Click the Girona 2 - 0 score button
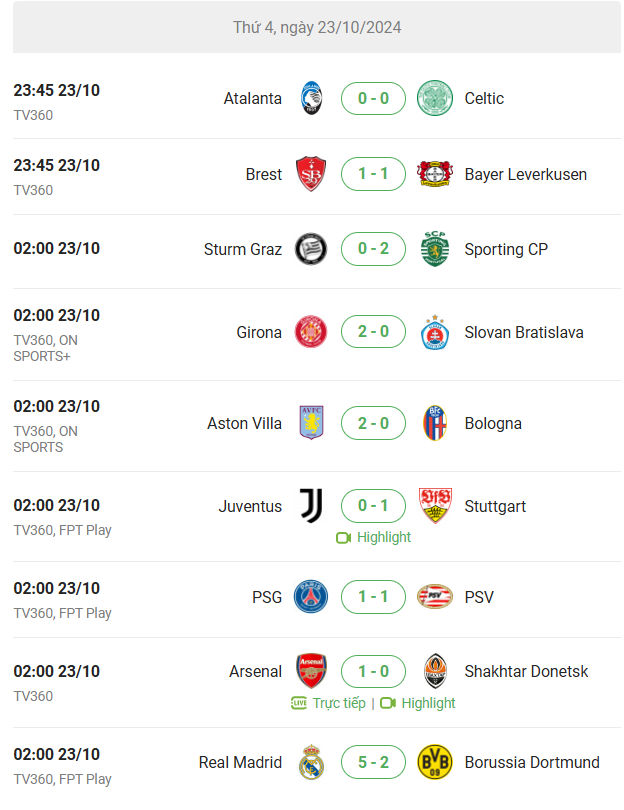 click(373, 331)
